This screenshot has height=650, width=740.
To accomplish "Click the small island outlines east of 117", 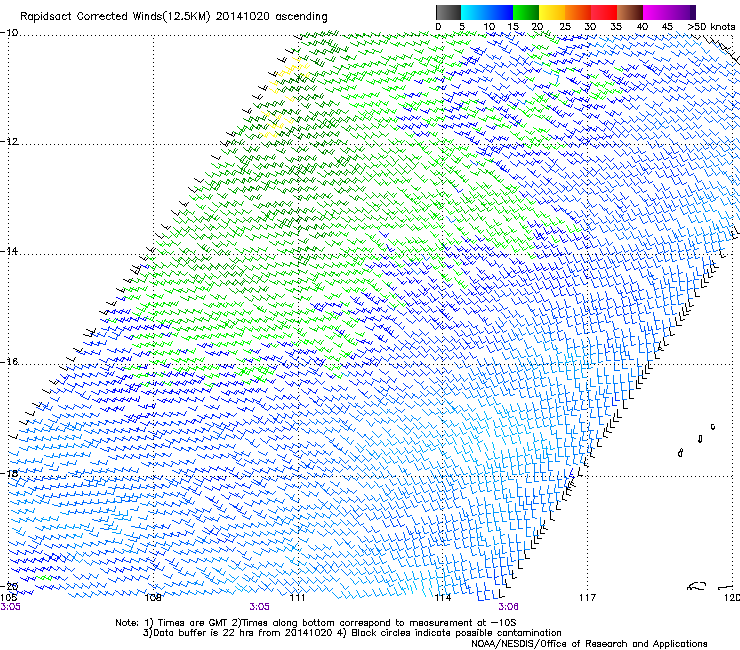I will (x=697, y=440).
